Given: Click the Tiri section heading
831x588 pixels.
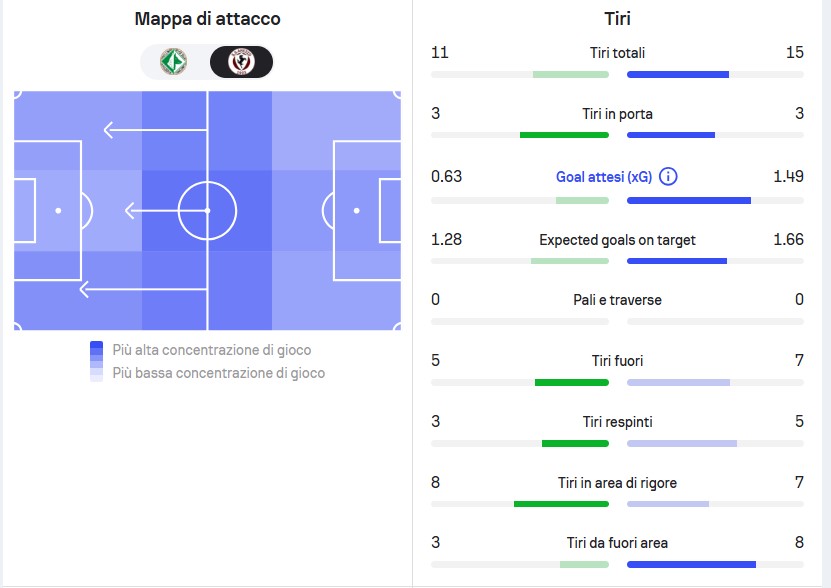Looking at the screenshot, I should coord(617,19).
